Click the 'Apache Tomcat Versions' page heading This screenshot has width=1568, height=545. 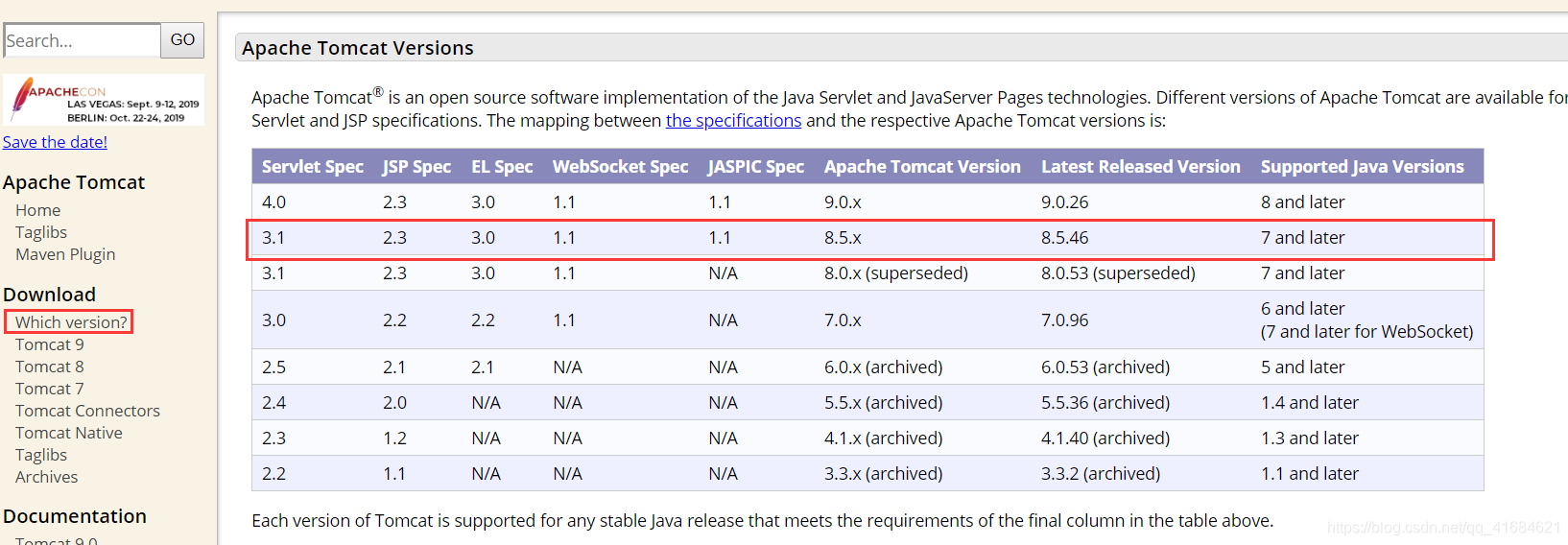coord(358,48)
